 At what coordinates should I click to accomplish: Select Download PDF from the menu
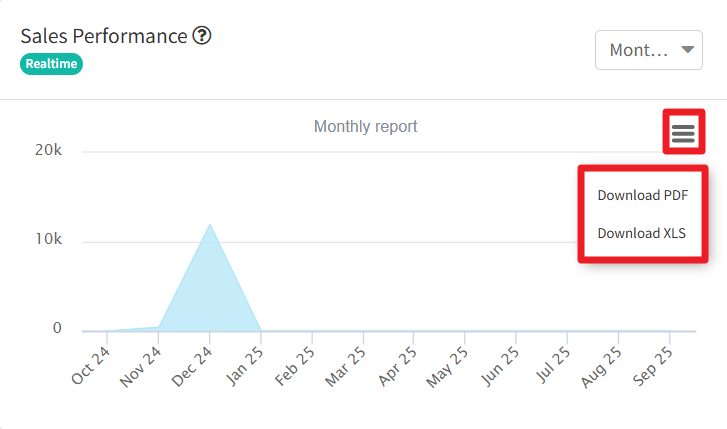point(642,195)
